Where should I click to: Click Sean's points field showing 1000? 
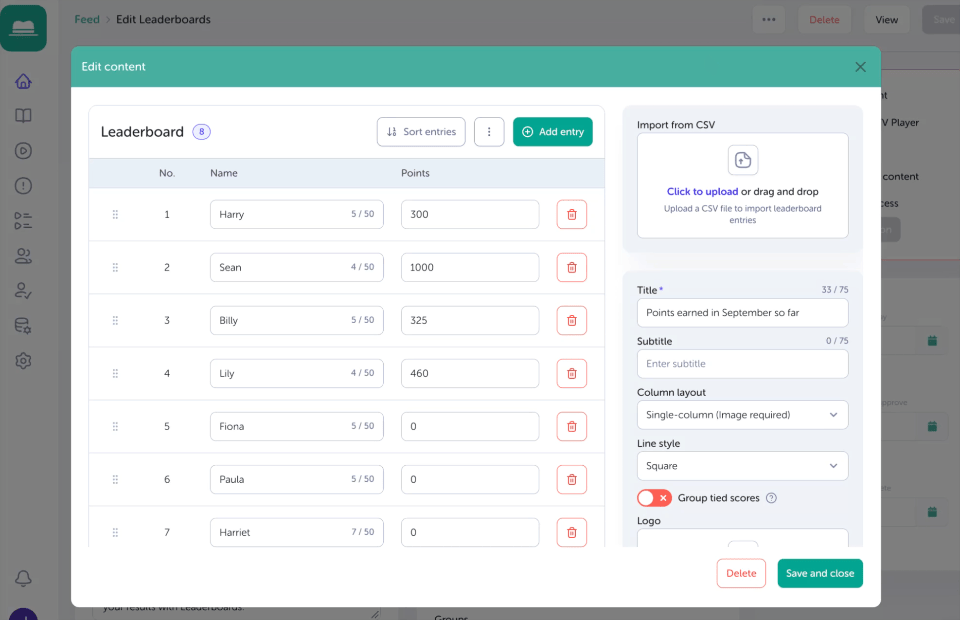[x=470, y=267]
